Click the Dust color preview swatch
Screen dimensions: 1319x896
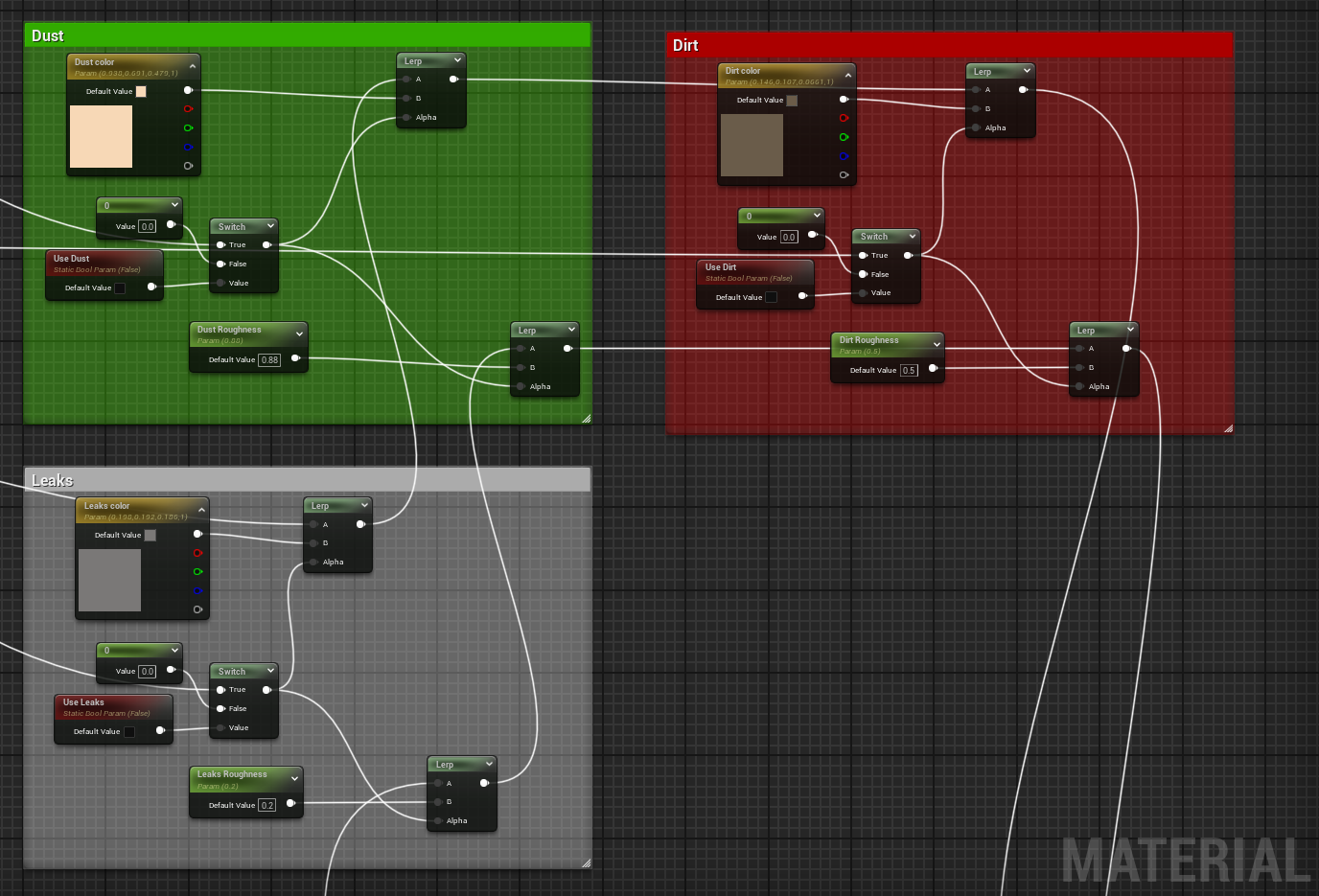point(101,136)
